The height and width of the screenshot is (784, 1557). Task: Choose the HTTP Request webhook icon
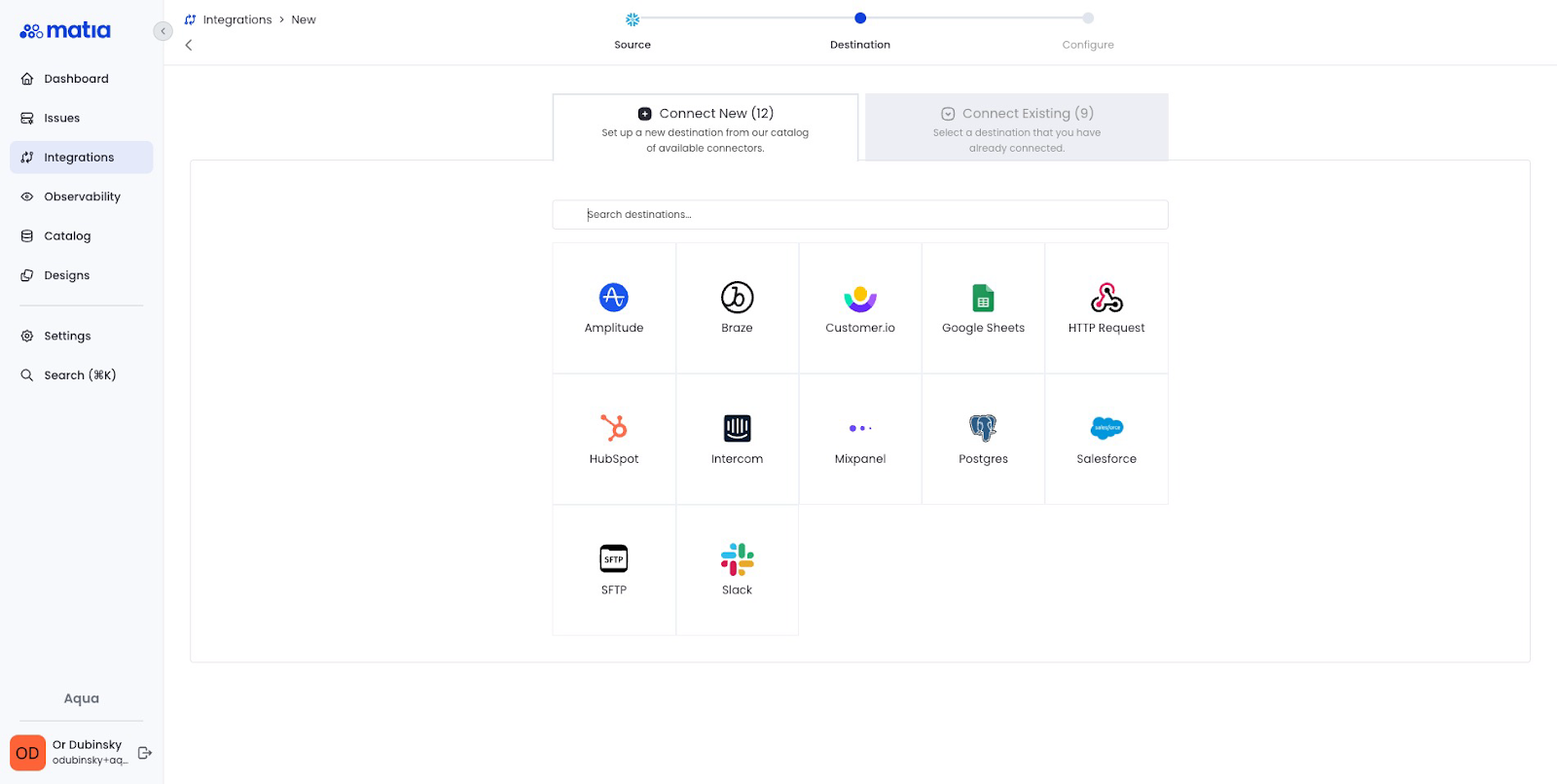pos(1106,297)
